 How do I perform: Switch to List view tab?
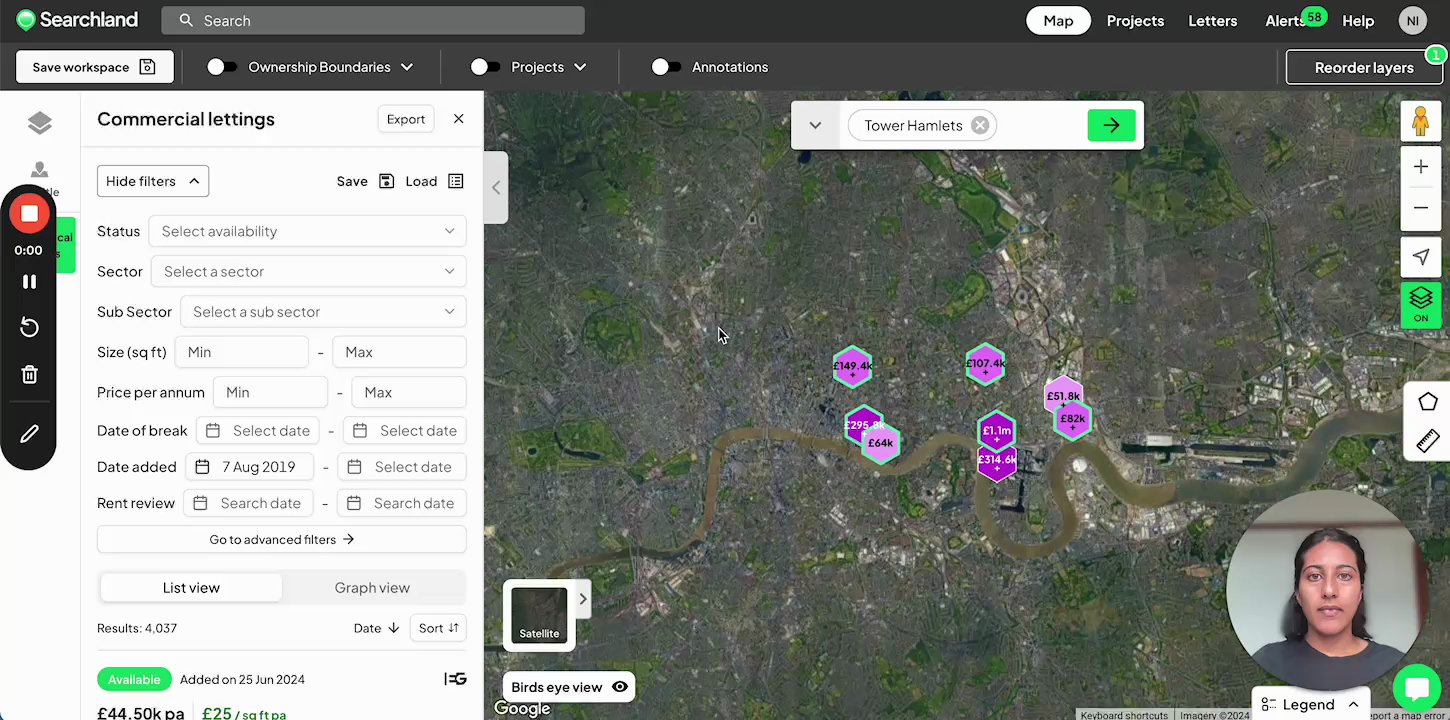[191, 588]
